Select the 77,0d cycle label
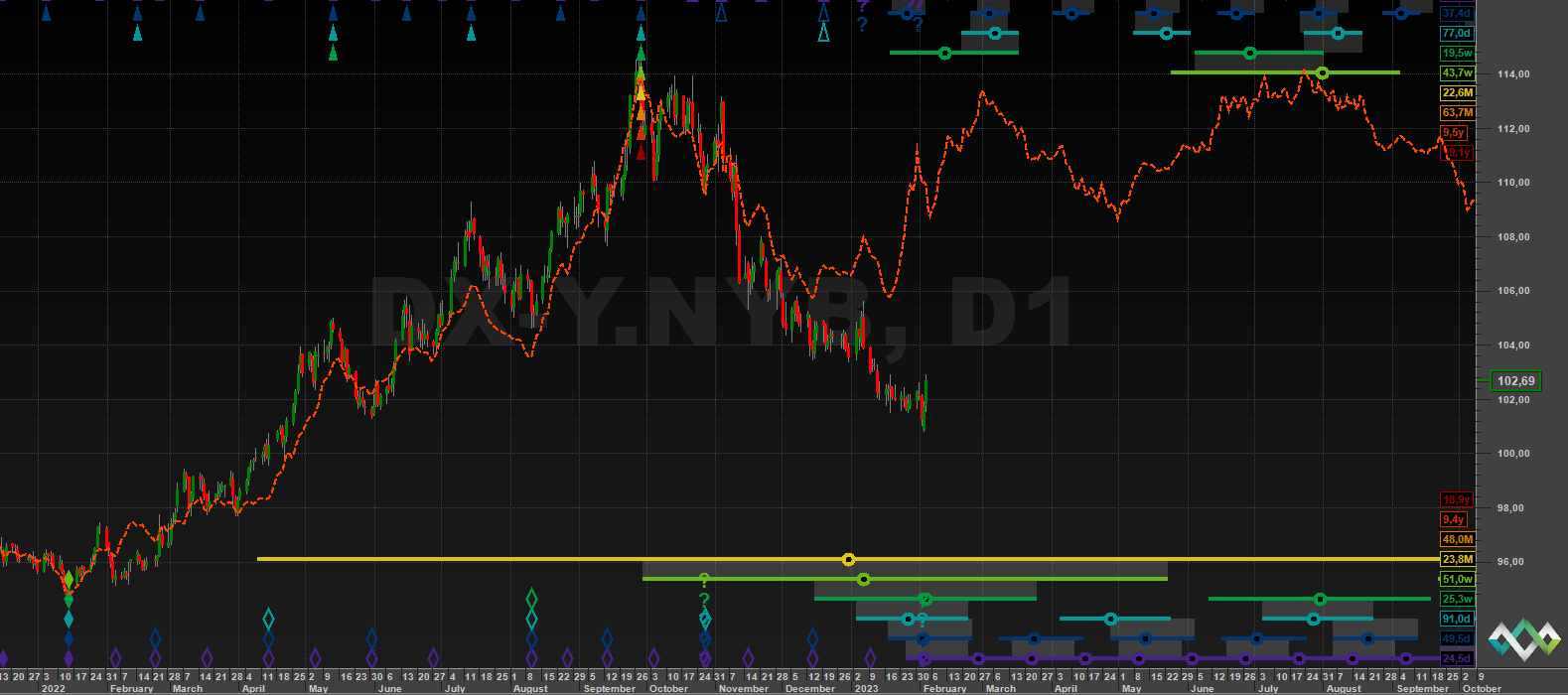The height and width of the screenshot is (695, 1568). (x=1456, y=33)
